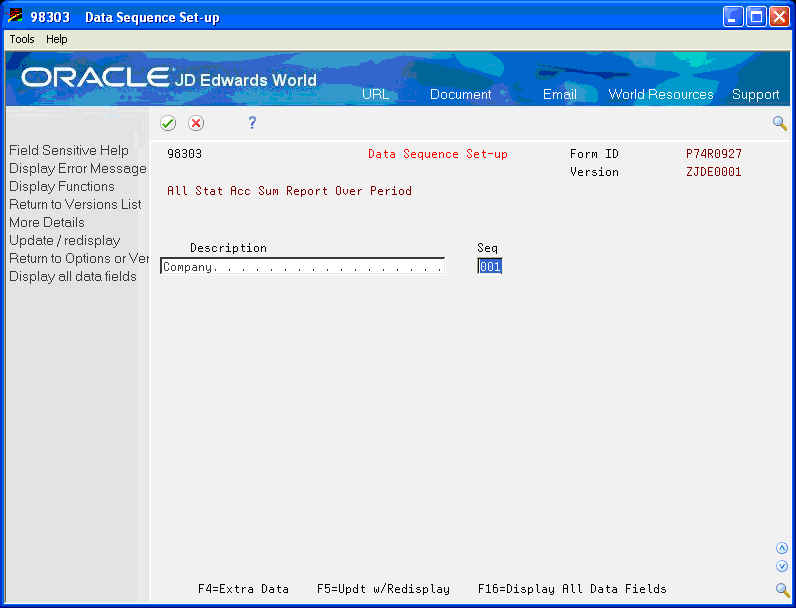Click the Company description field

point(303,266)
